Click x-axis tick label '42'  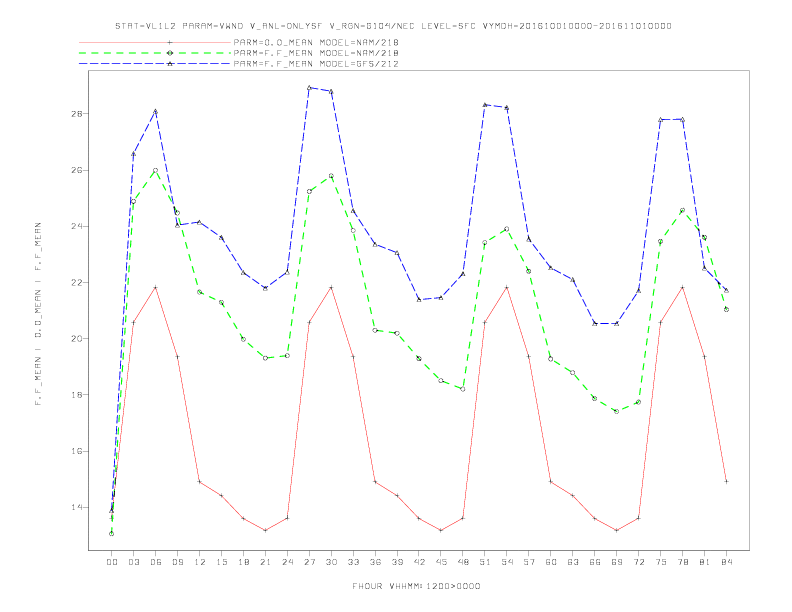(419, 562)
